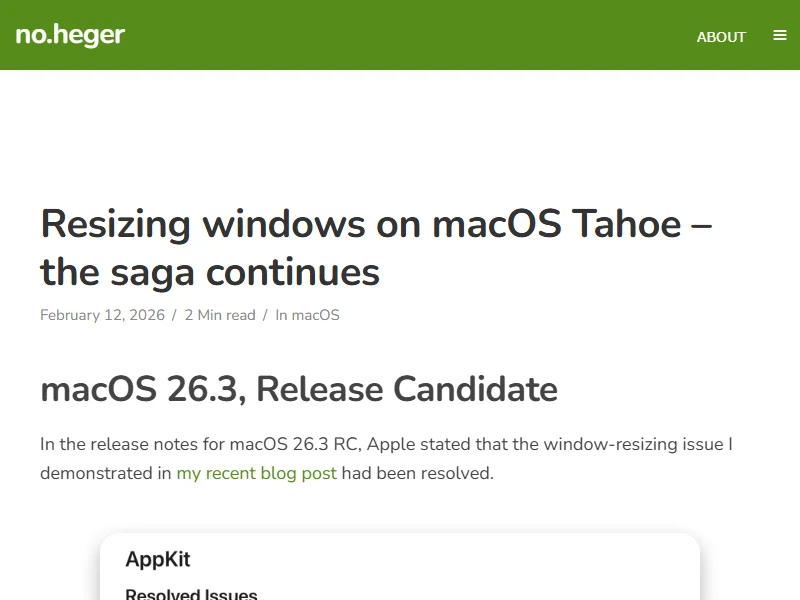This screenshot has width=800, height=600.
Task: Click the slash between read time and category
Action: coord(265,315)
